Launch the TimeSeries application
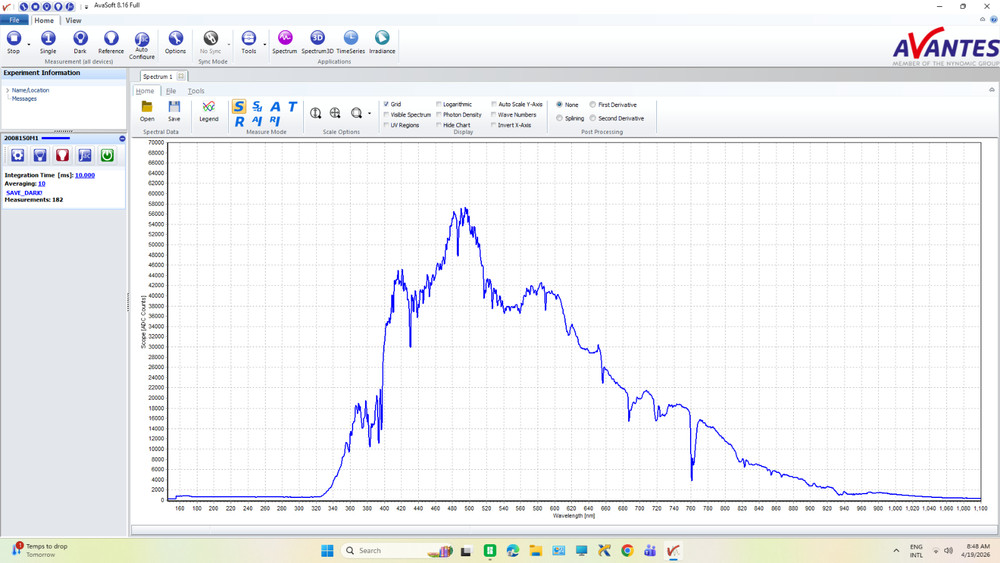The width and height of the screenshot is (1000, 563). click(x=350, y=40)
